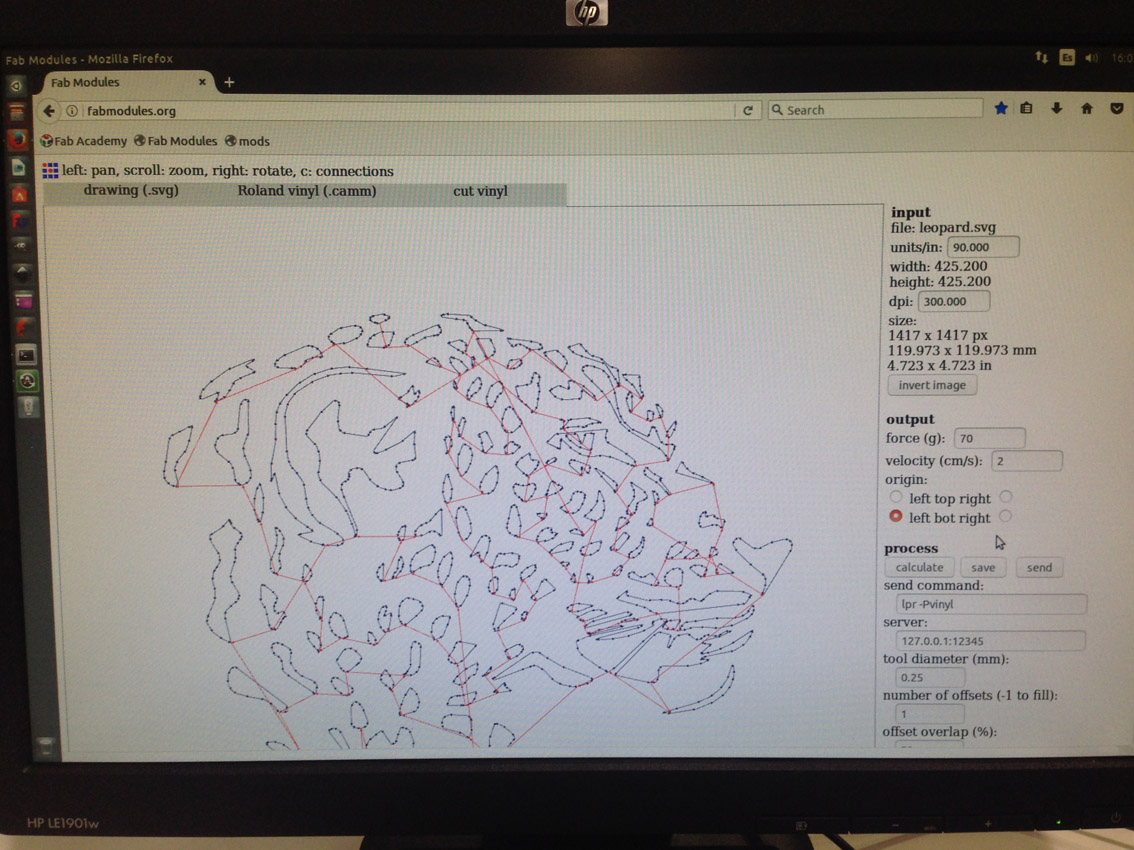Open the green Software Updater icon in launcher
The image size is (1134, 850).
27,381
